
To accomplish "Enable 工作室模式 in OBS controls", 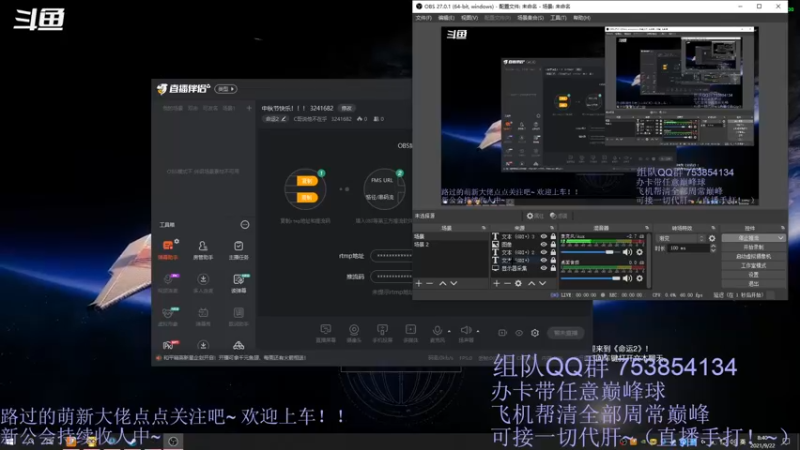I will click(754, 265).
